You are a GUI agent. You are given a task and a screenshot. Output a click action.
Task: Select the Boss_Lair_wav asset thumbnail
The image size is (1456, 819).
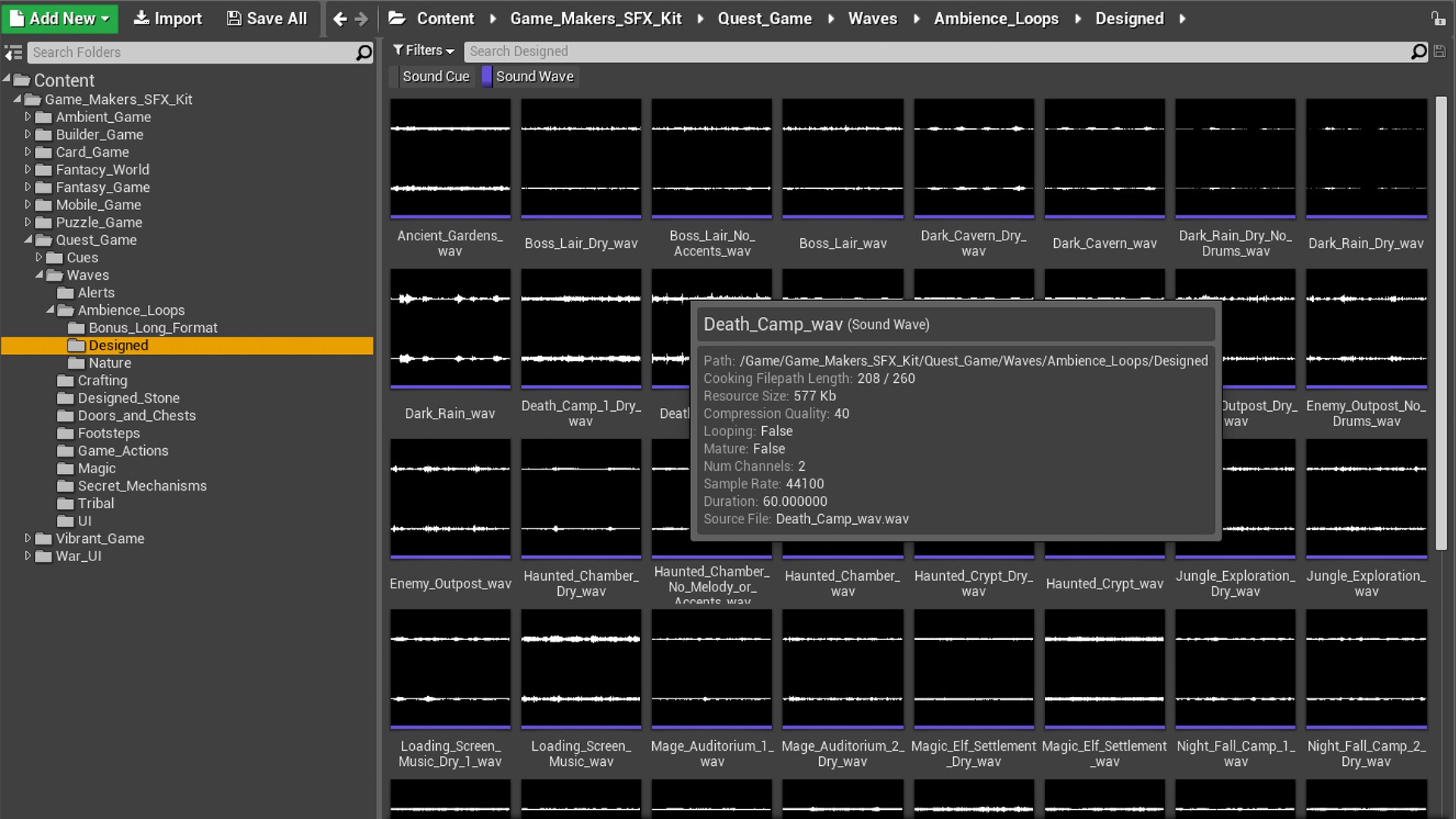[x=843, y=157]
